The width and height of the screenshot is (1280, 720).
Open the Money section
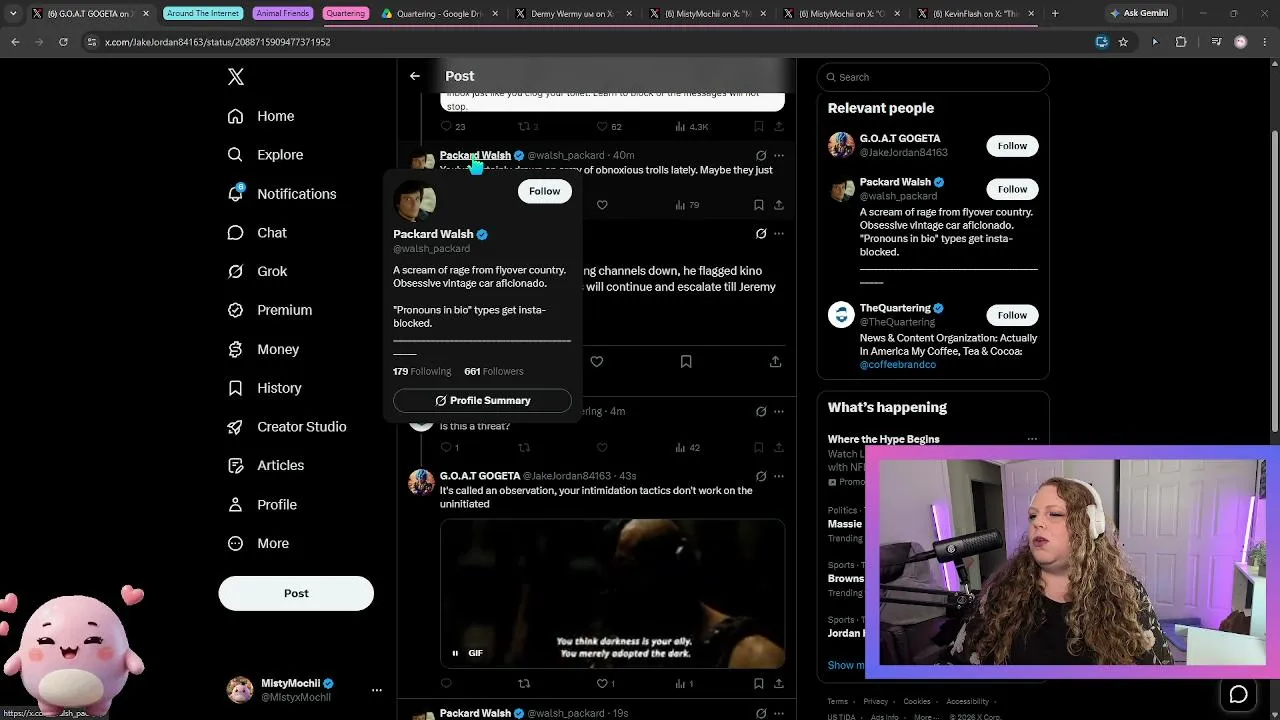(263, 349)
